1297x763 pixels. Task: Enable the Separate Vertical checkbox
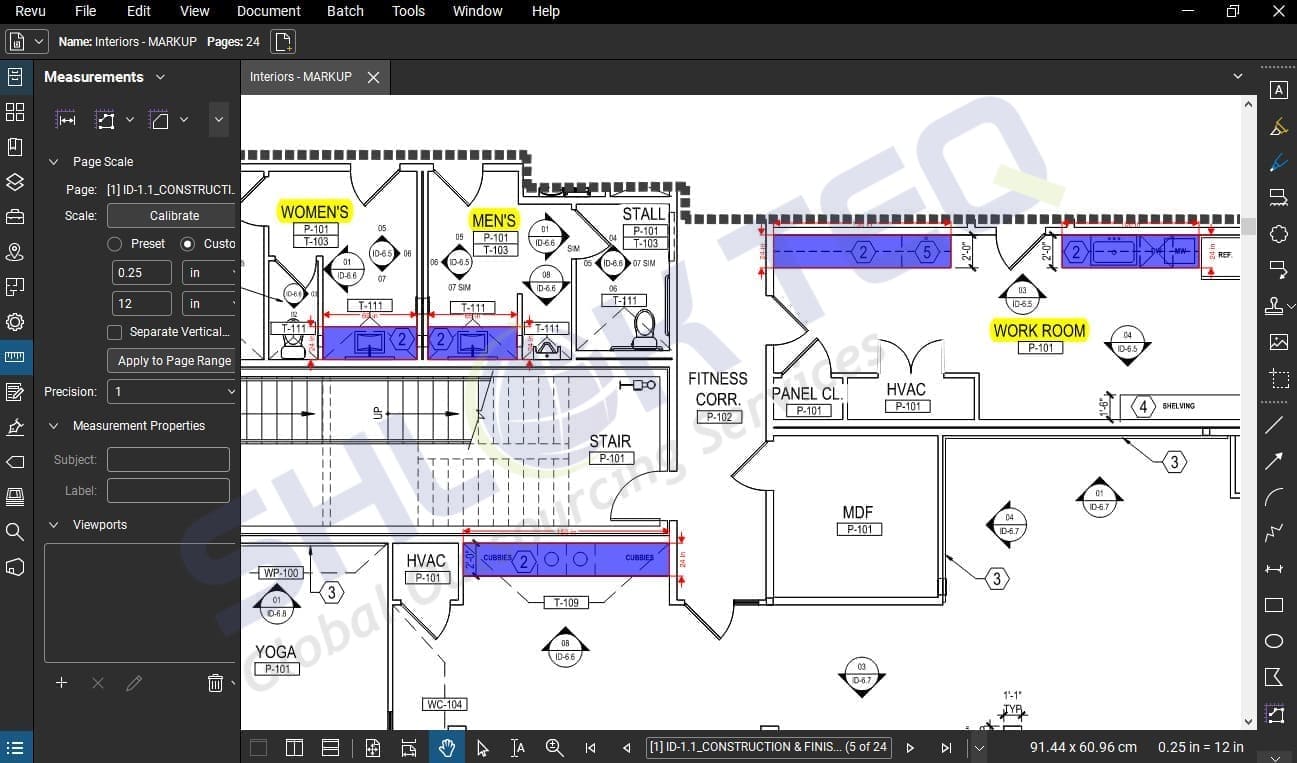(x=114, y=332)
